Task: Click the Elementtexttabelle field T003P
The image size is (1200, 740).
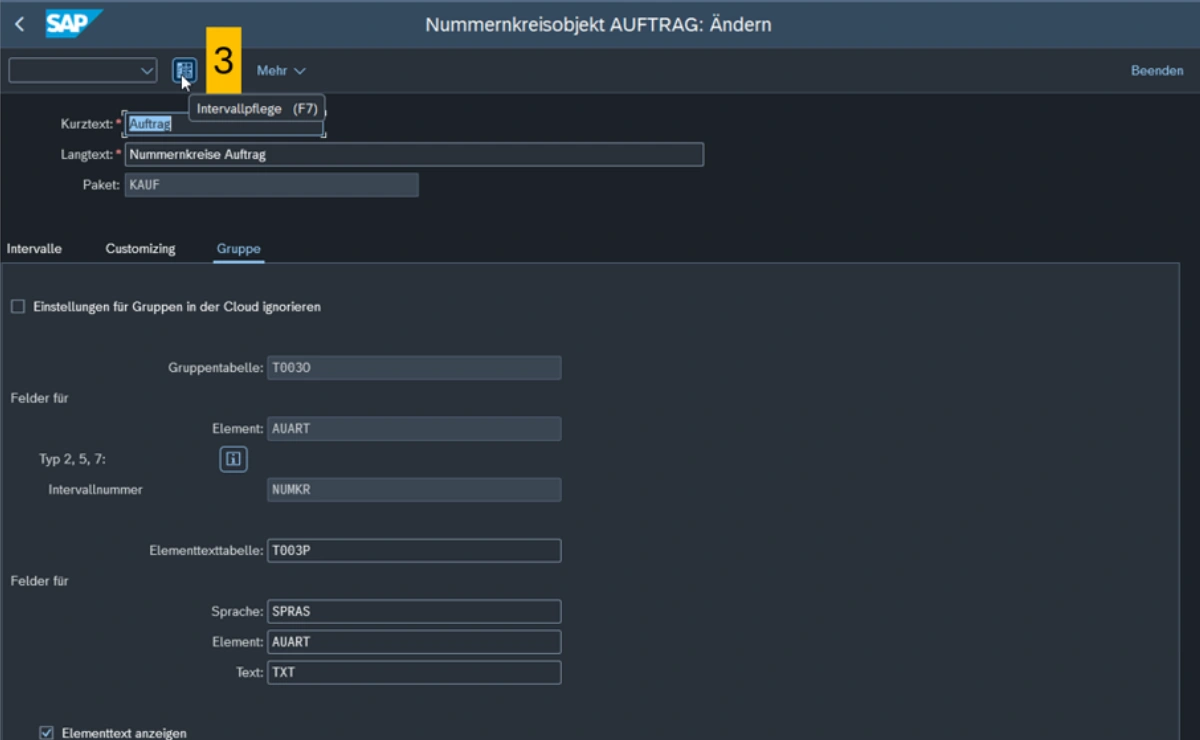Action: click(414, 551)
